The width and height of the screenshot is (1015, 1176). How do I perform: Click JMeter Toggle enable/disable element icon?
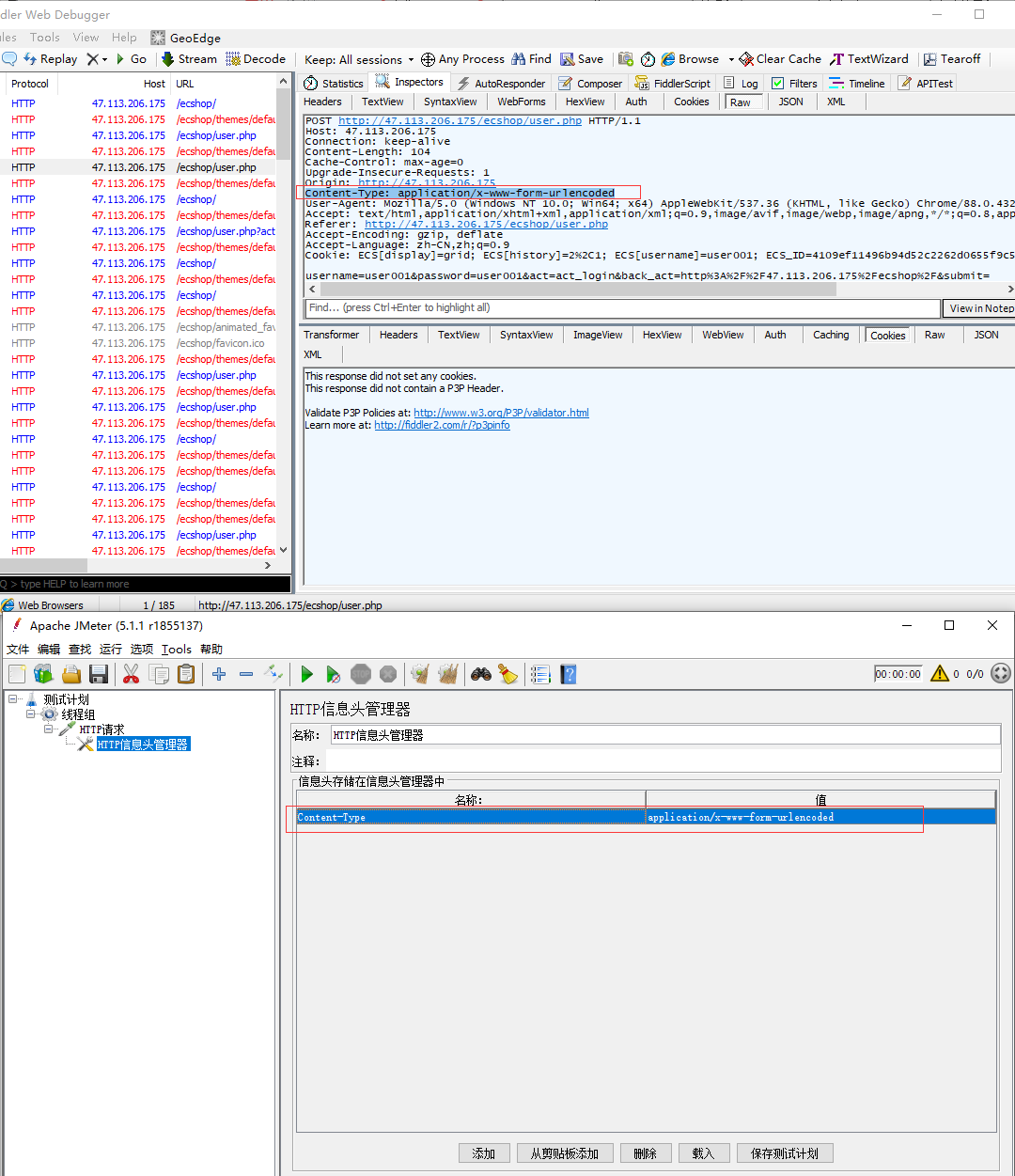273,674
